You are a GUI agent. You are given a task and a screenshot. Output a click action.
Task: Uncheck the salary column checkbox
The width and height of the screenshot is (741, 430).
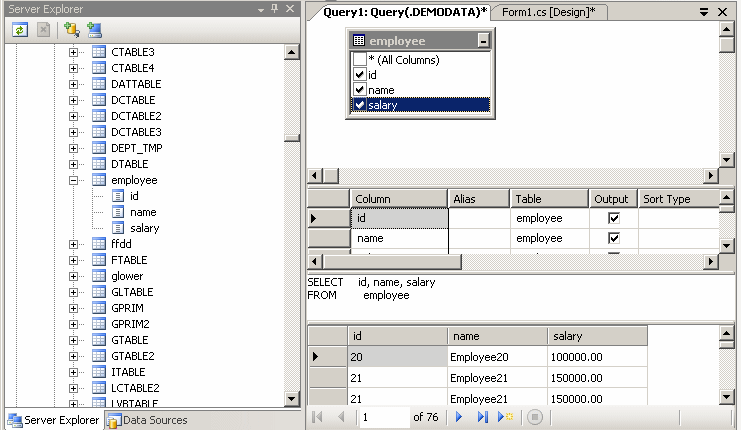click(360, 105)
